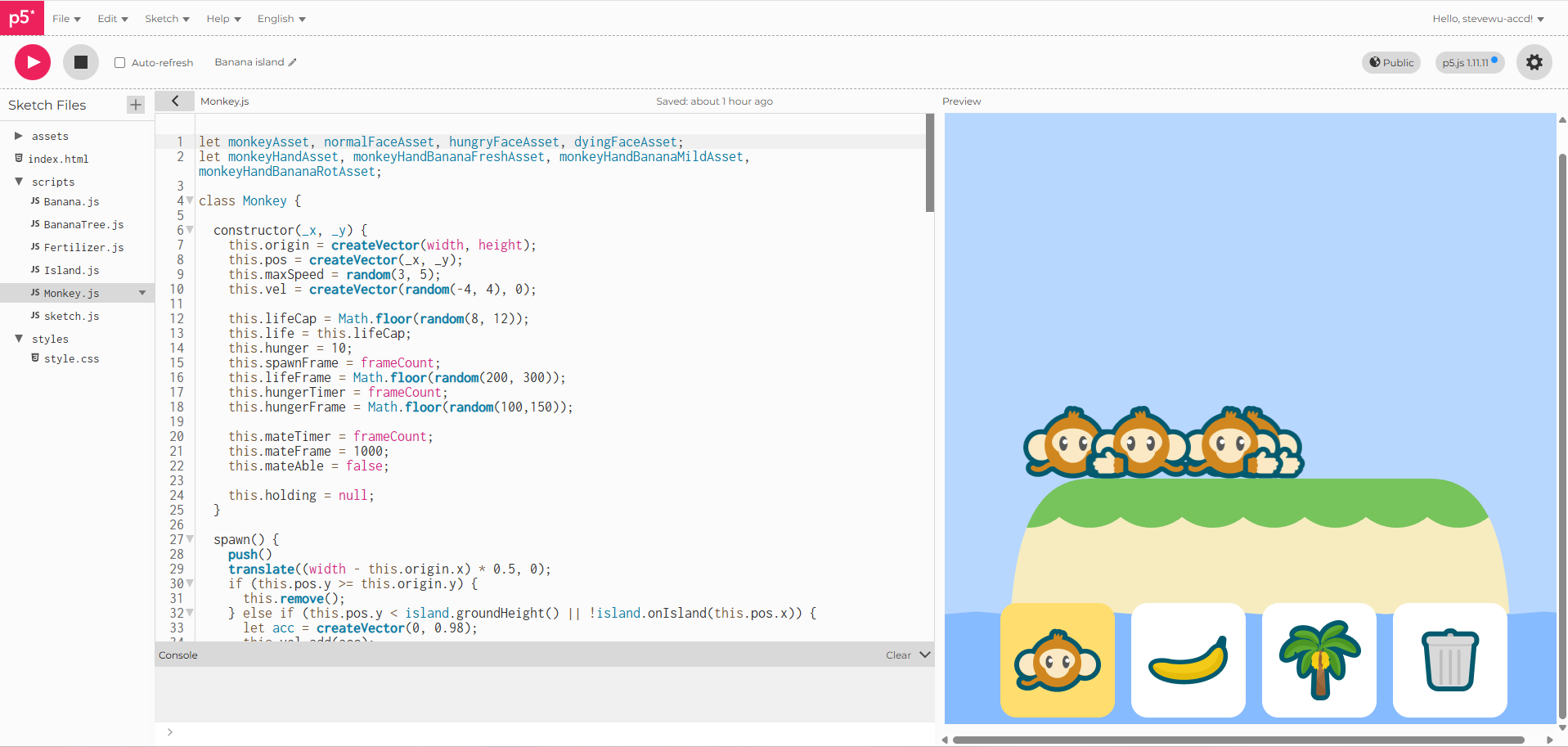Run the sketch with the play button

[x=31, y=61]
